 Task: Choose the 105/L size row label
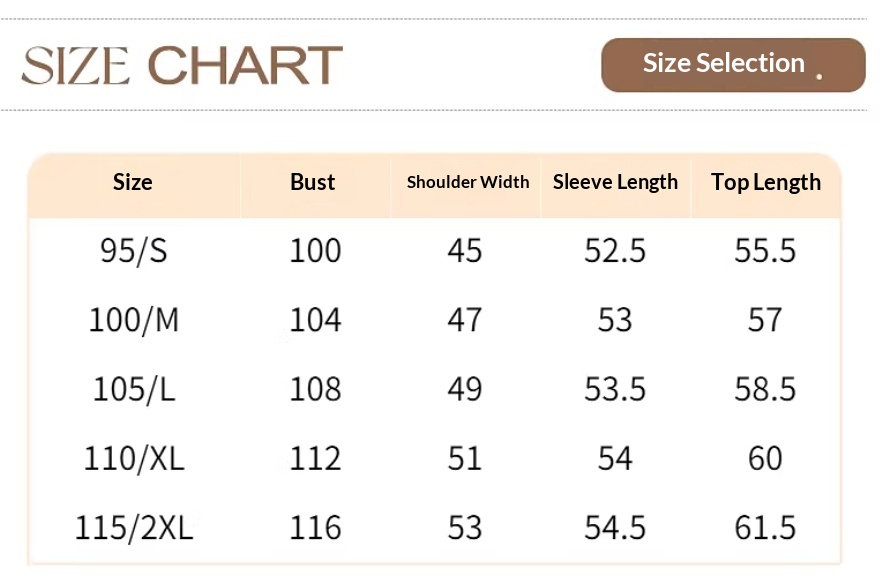click(x=134, y=389)
